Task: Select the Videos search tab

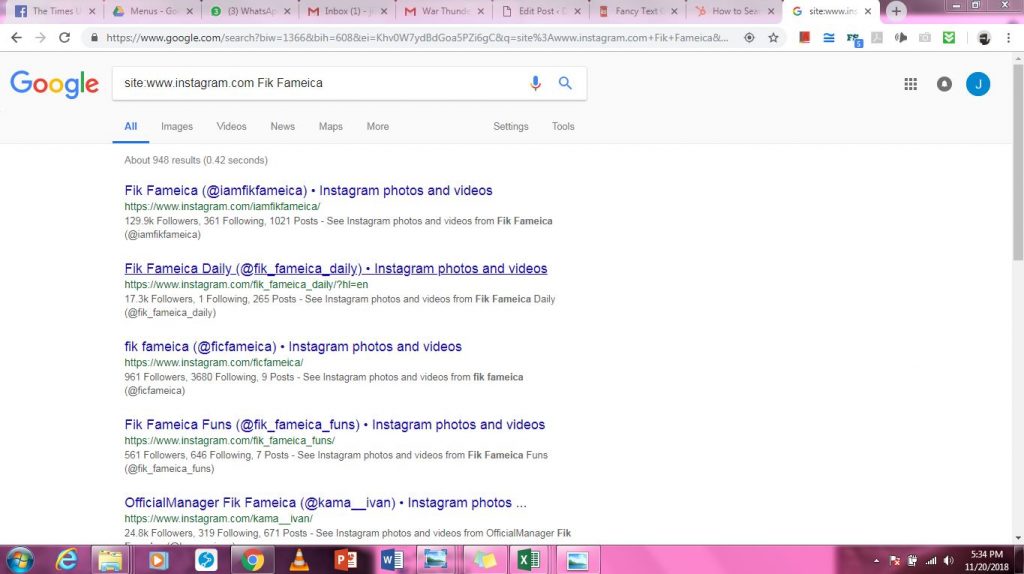Action: pos(231,127)
